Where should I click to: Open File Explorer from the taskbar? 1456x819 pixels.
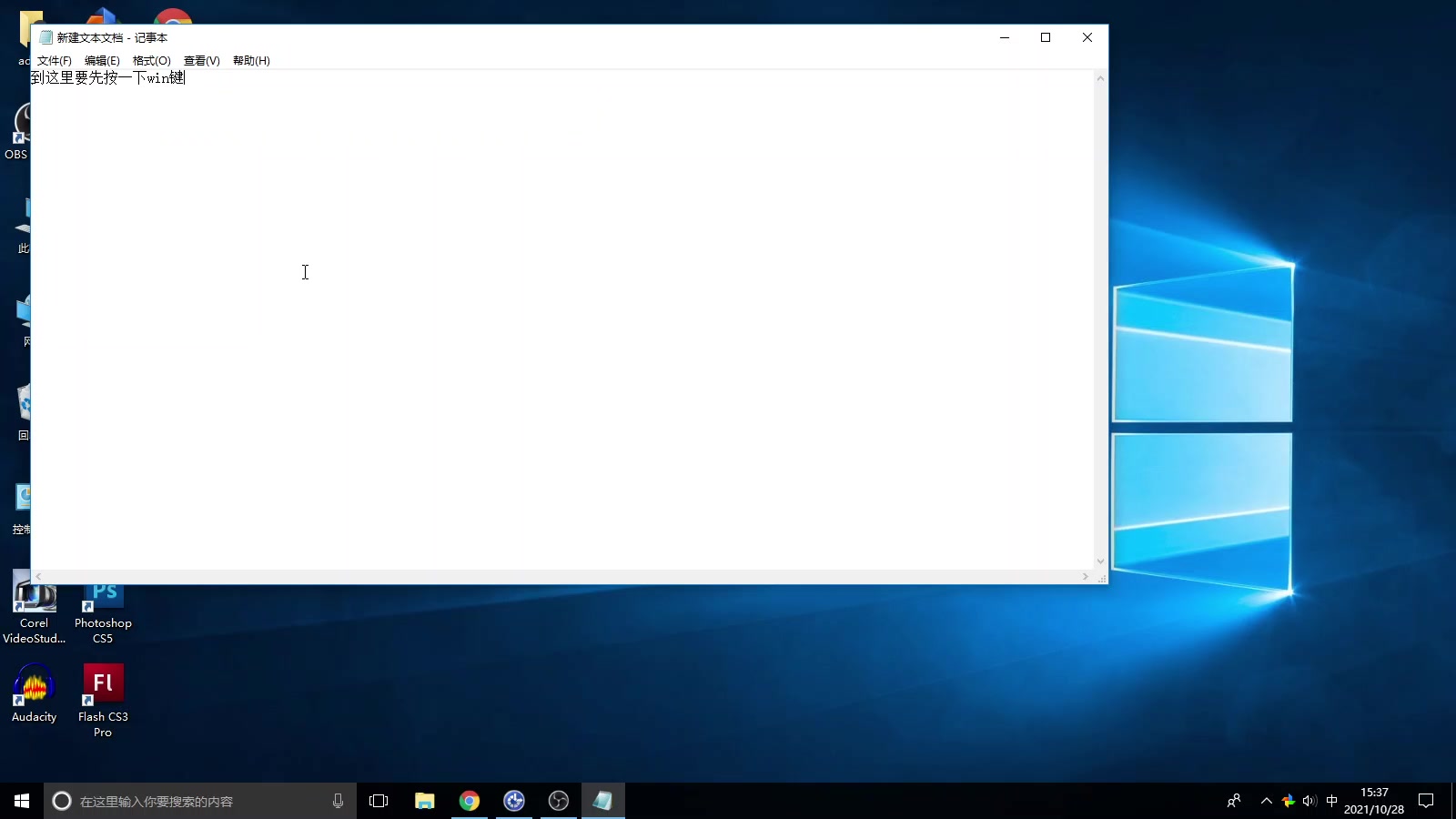pyautogui.click(x=424, y=801)
